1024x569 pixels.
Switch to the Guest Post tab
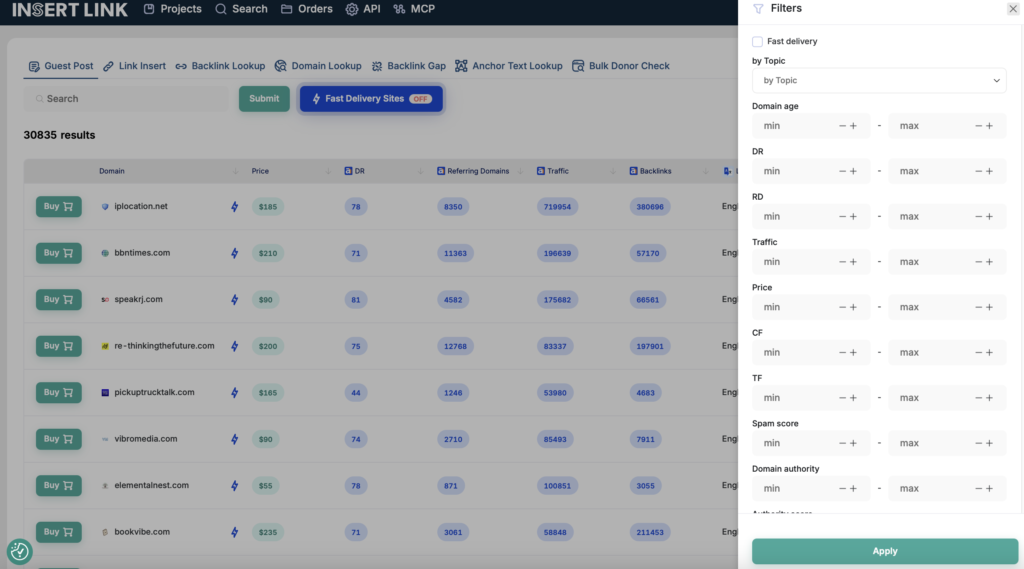coord(61,66)
